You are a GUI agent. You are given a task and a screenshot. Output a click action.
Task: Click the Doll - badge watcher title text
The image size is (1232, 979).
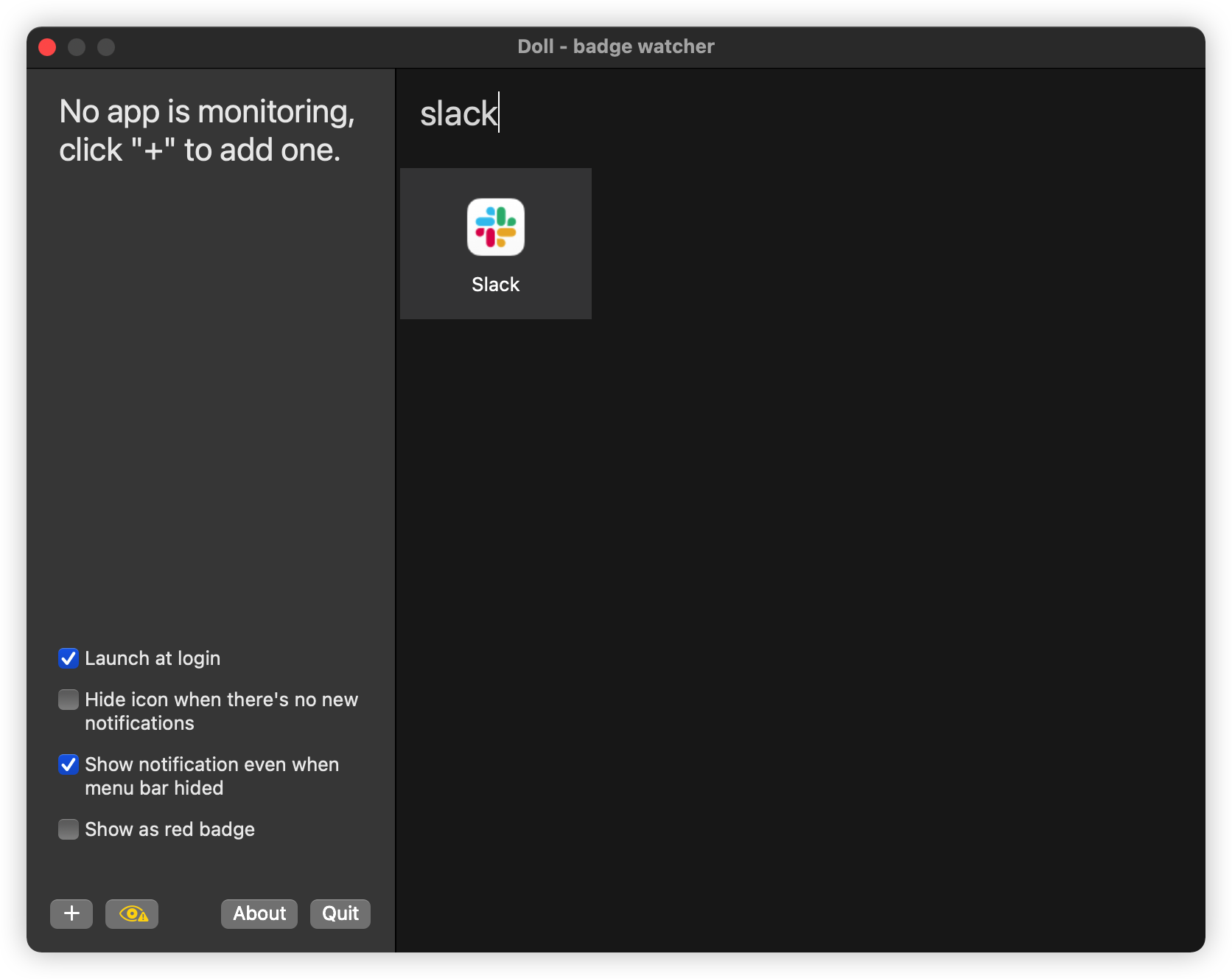point(616,46)
